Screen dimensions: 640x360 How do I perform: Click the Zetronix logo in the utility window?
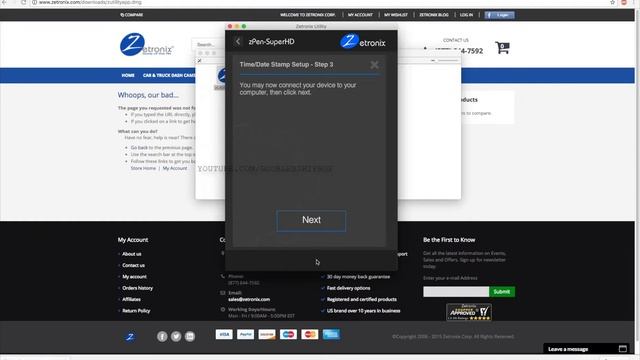[x=362, y=41]
